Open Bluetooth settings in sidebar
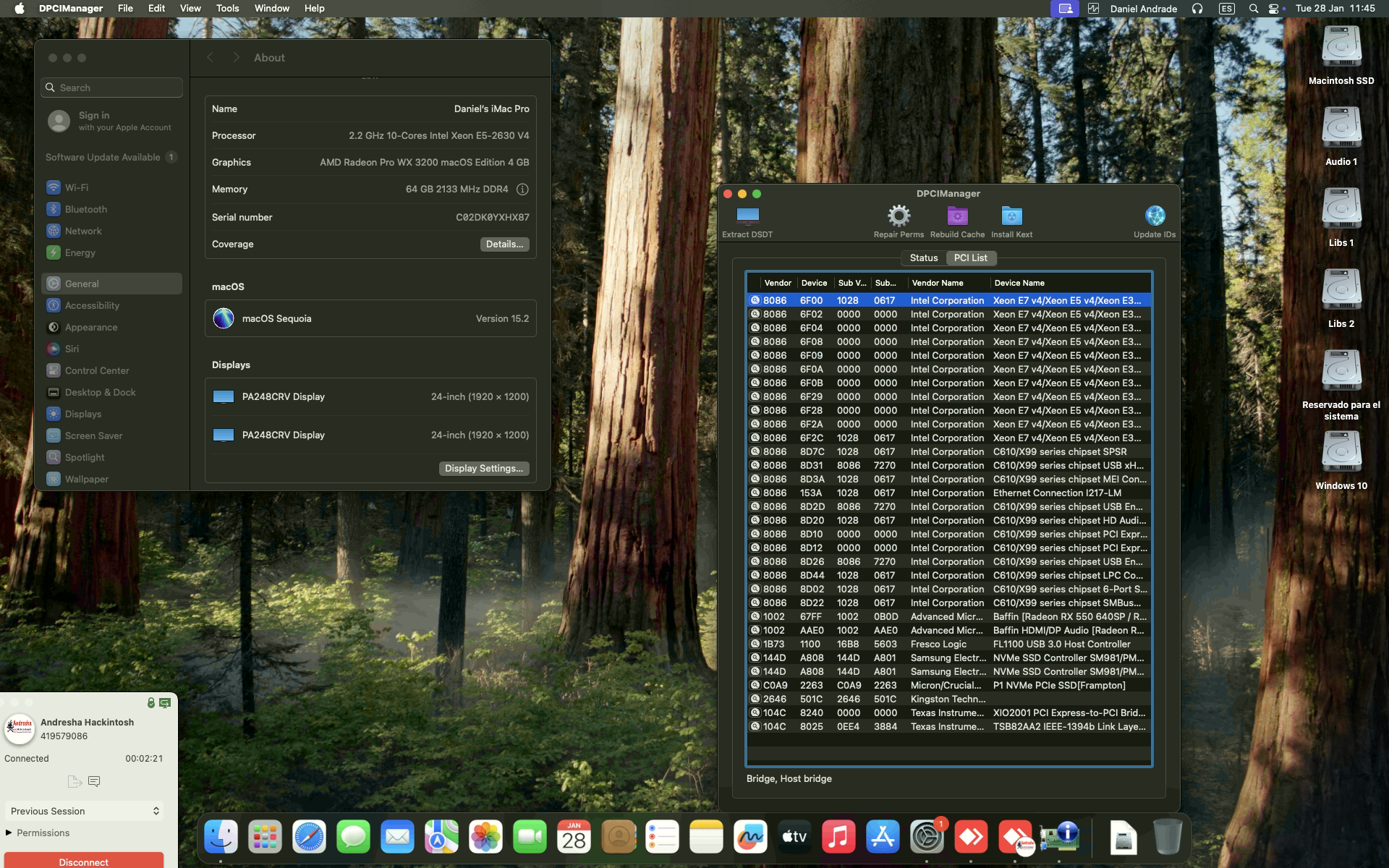 (x=111, y=209)
